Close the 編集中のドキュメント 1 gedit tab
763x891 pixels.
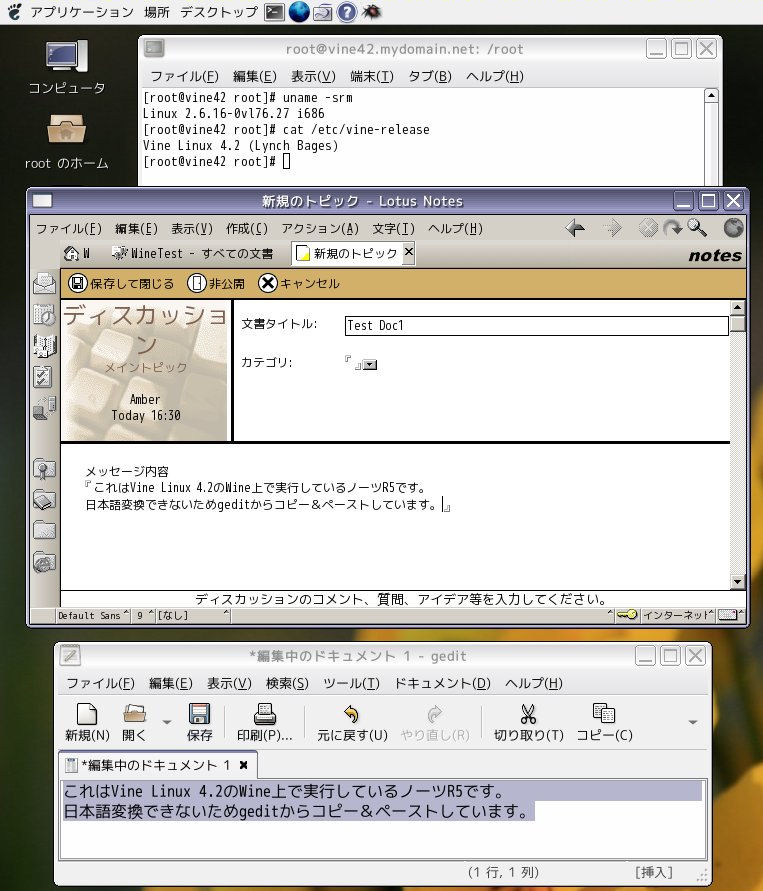(x=244, y=765)
